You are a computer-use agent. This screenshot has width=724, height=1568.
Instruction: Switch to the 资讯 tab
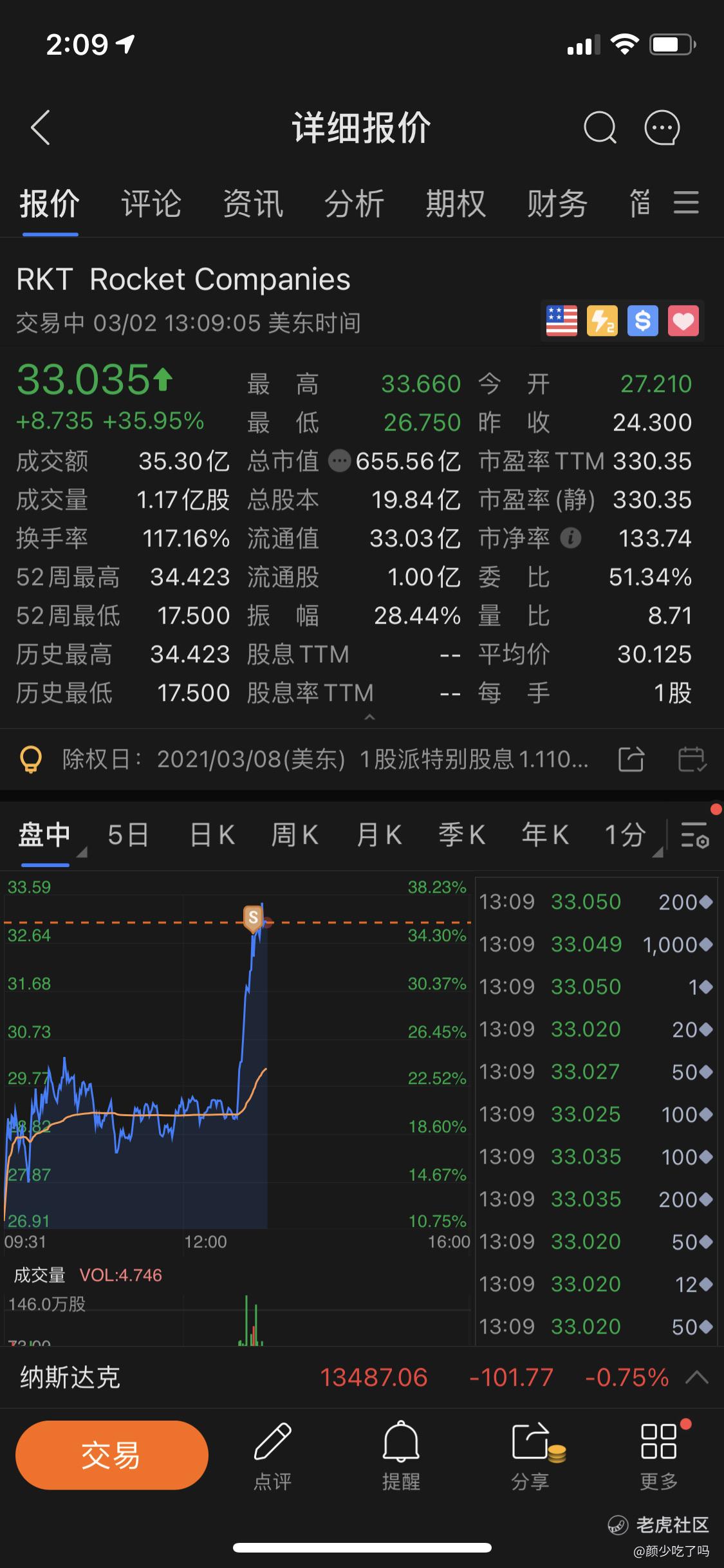coord(253,204)
